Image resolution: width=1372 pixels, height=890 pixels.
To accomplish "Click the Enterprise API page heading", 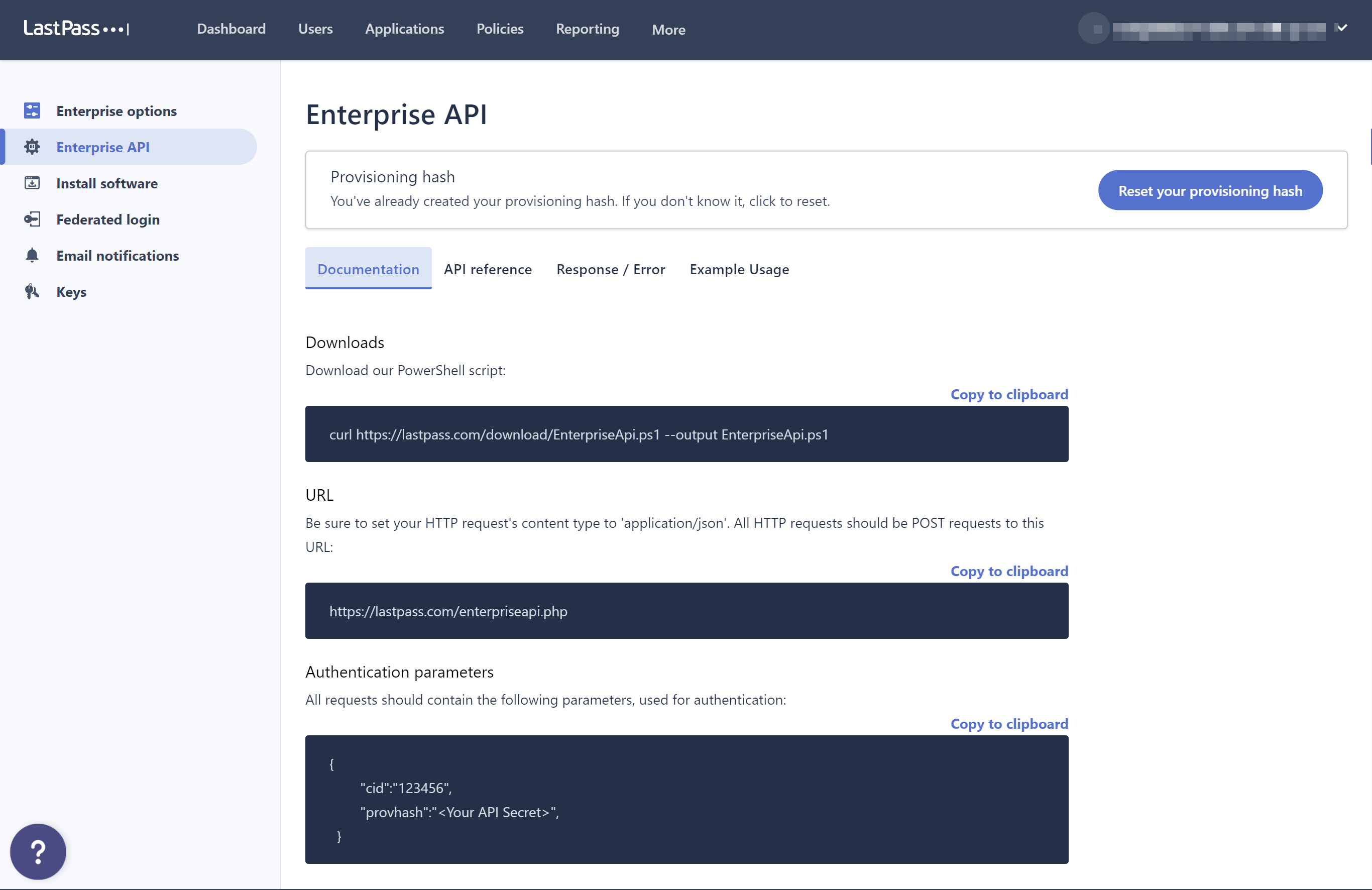I will tap(397, 114).
